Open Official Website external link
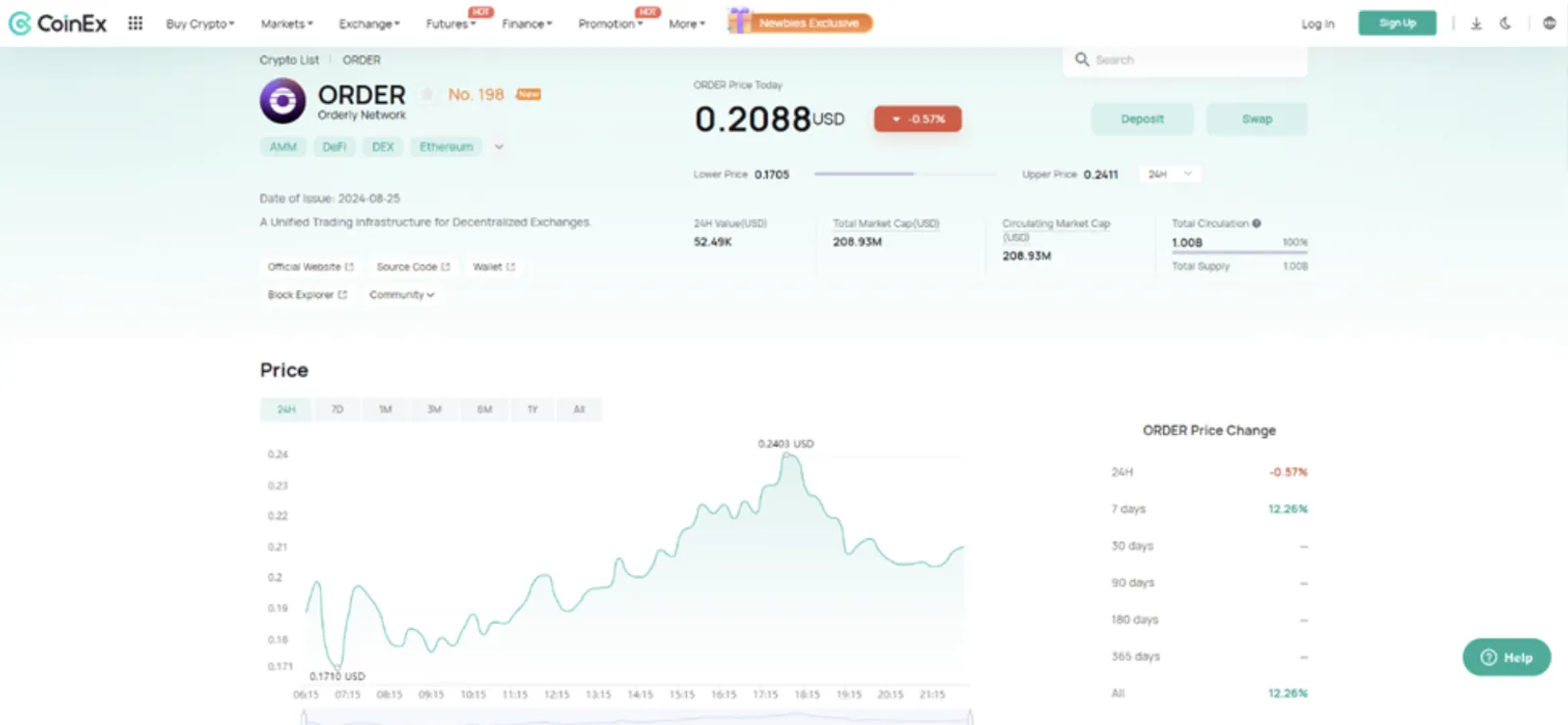Image resolution: width=1568 pixels, height=725 pixels. tap(310, 266)
